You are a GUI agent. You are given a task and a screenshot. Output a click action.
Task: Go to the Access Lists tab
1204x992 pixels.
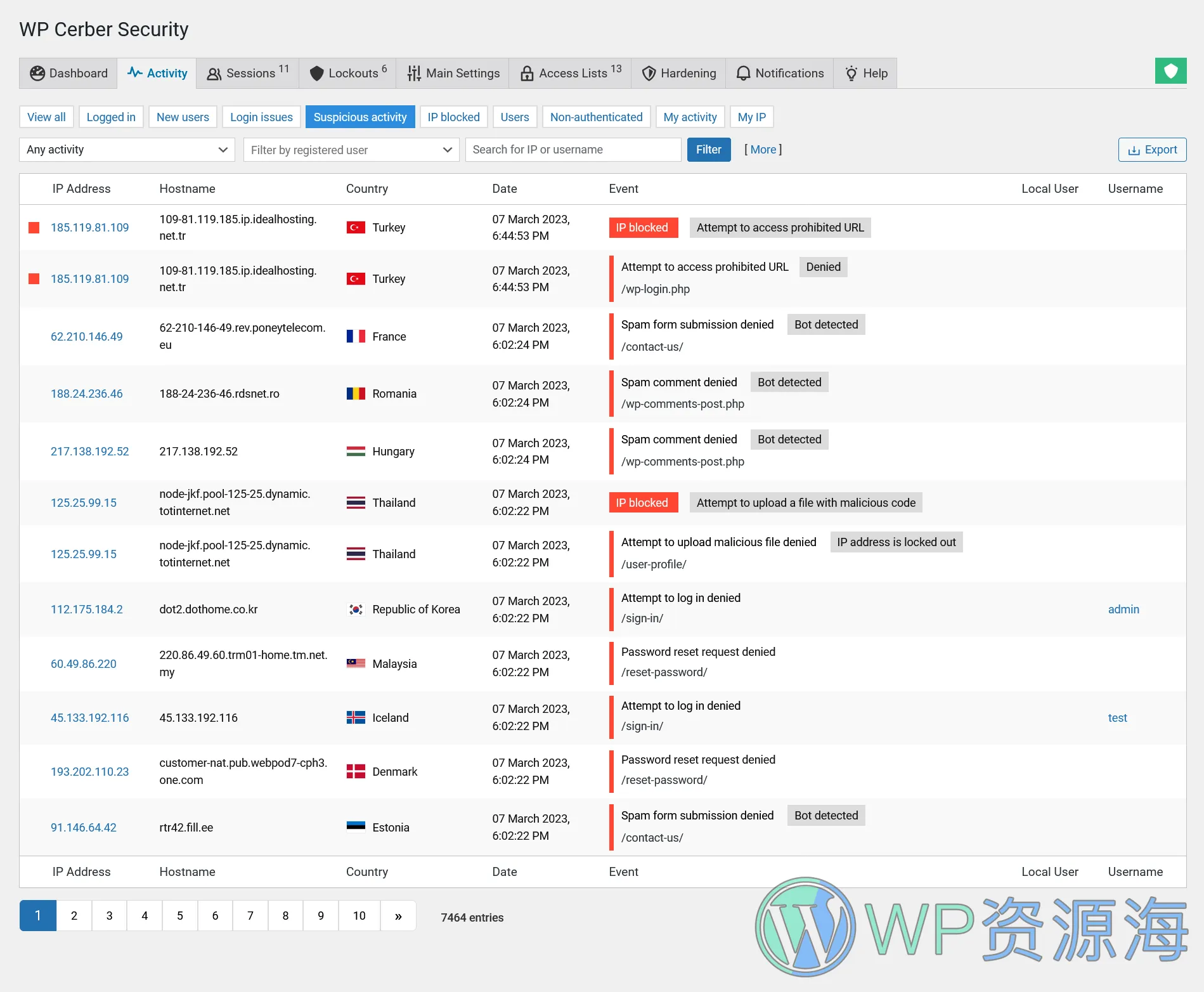571,73
